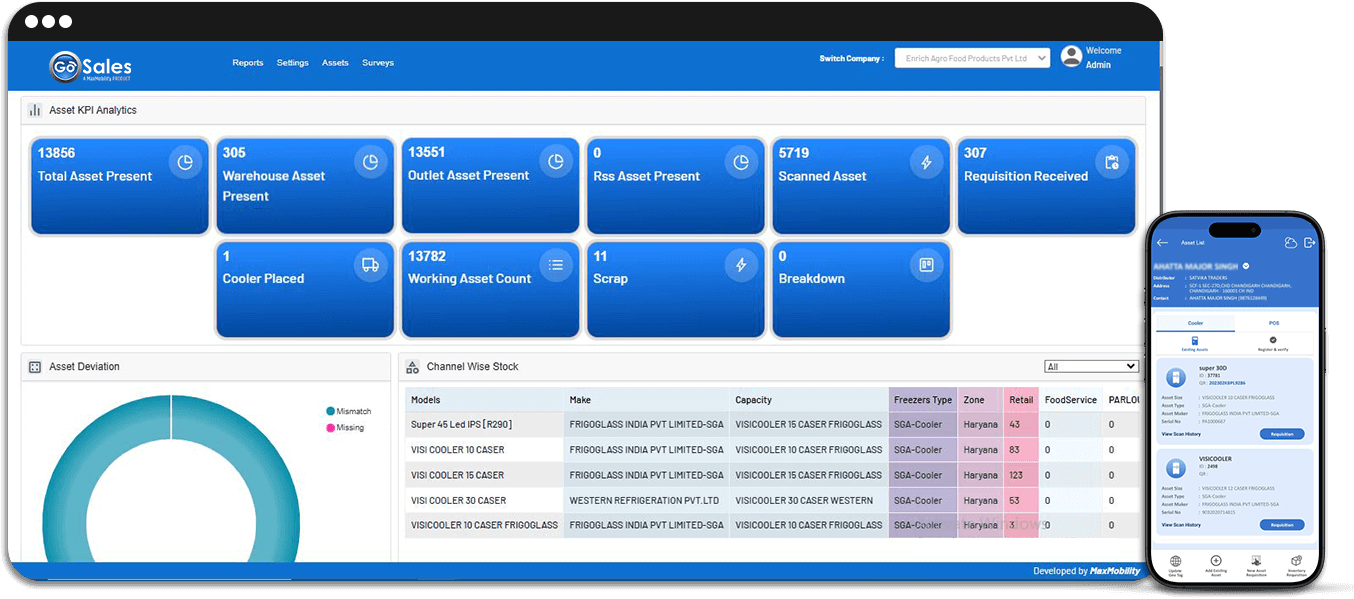Click WESTERN REFRIGERATION PVT.LTD make cell
The width and height of the screenshot is (1354, 599).
click(644, 500)
